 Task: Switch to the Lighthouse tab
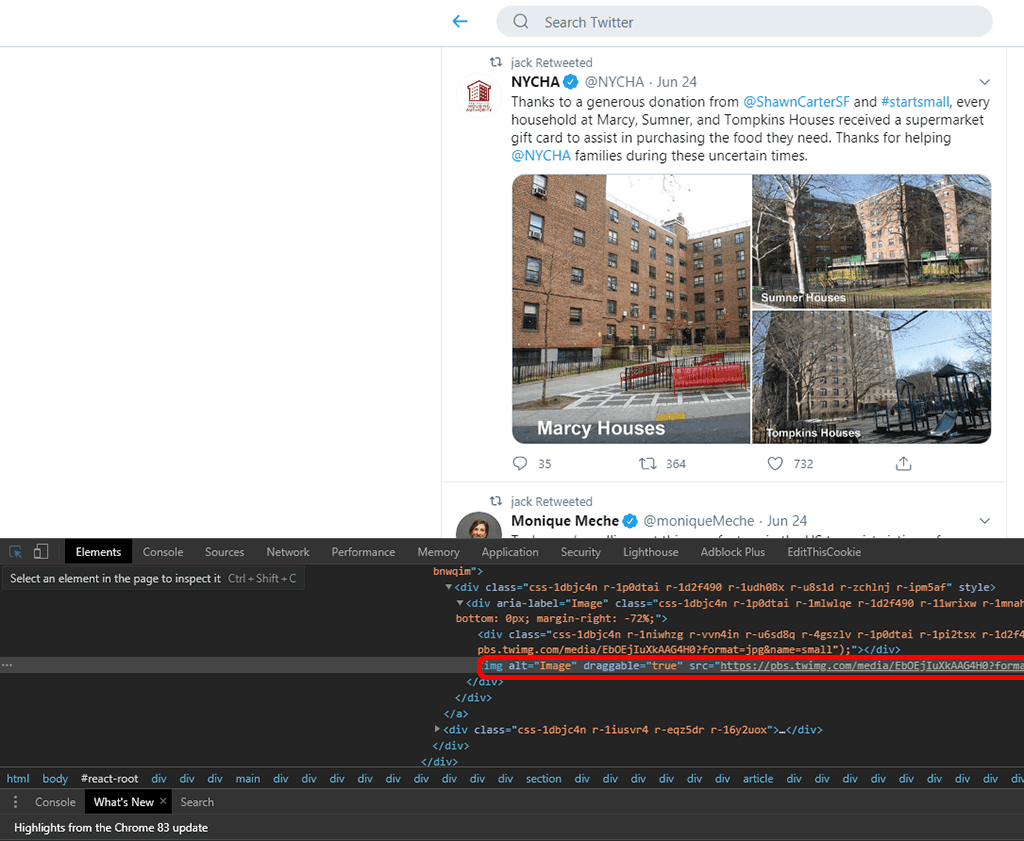pyautogui.click(x=650, y=552)
